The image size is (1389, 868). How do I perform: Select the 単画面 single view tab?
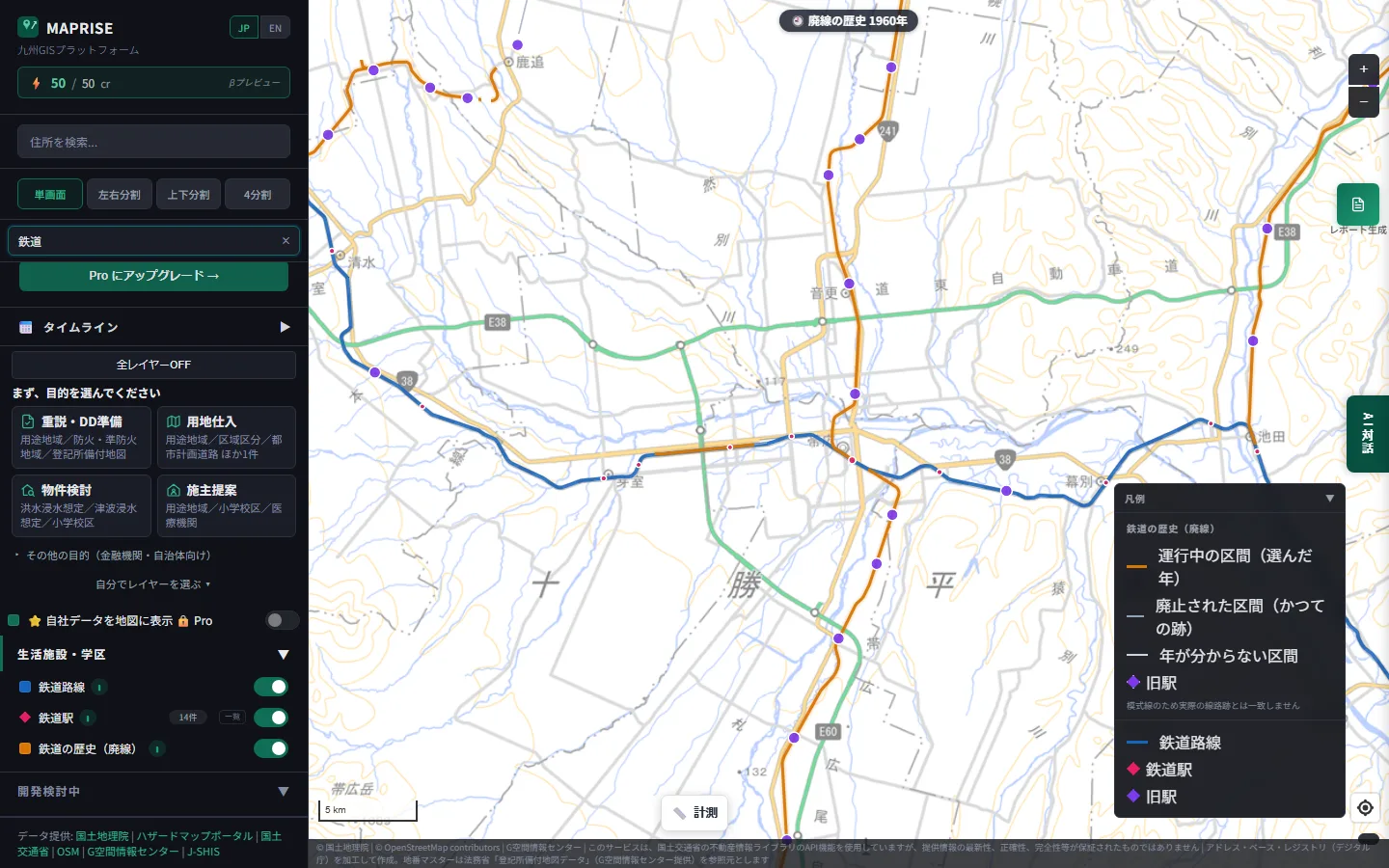tap(50, 195)
